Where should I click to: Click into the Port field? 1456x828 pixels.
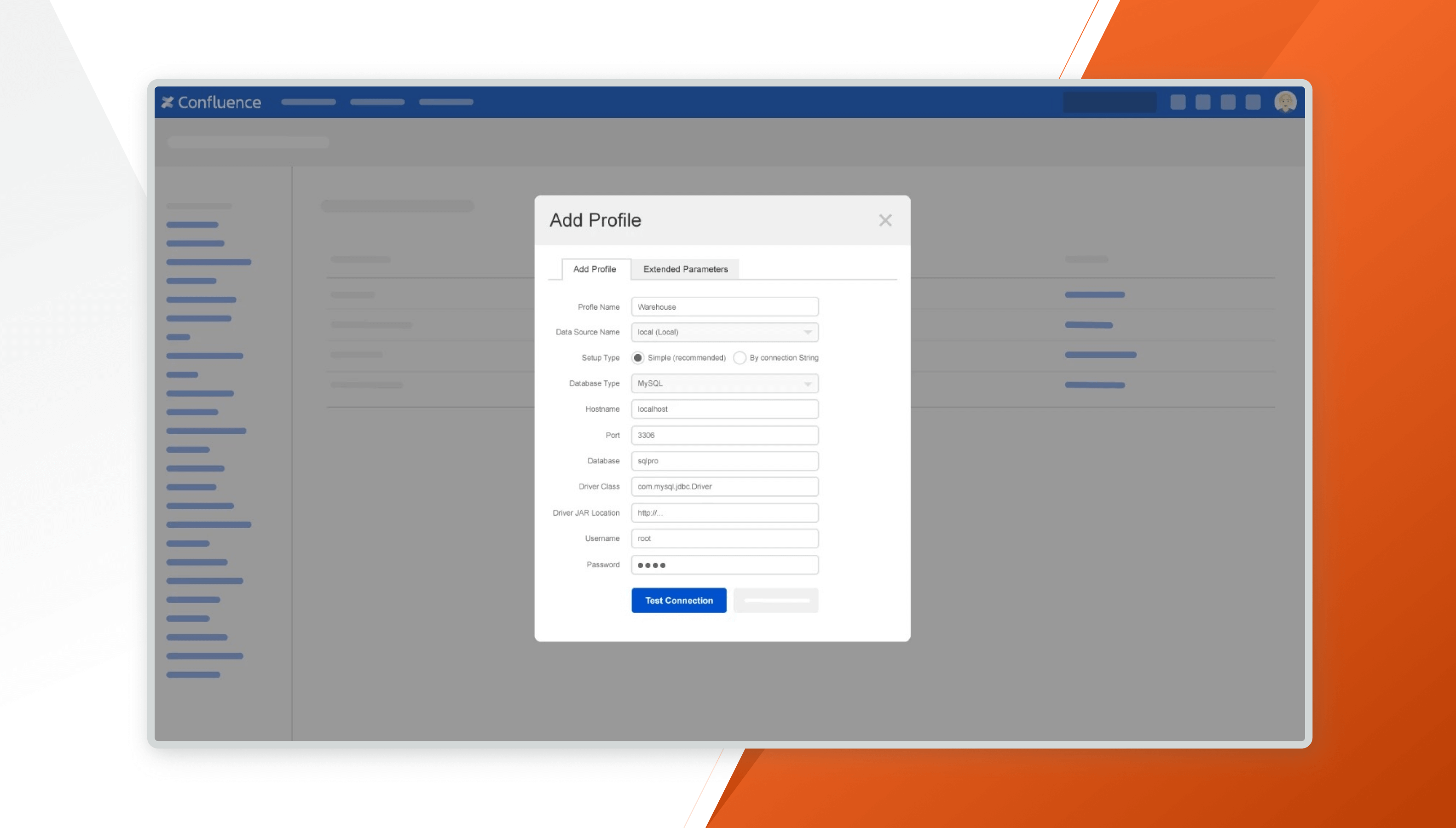click(724, 435)
